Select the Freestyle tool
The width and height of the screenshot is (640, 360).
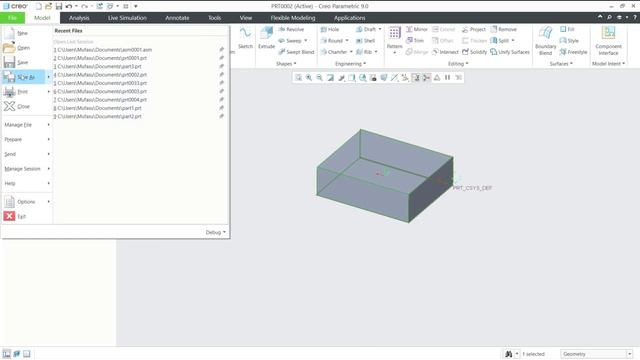click(573, 52)
